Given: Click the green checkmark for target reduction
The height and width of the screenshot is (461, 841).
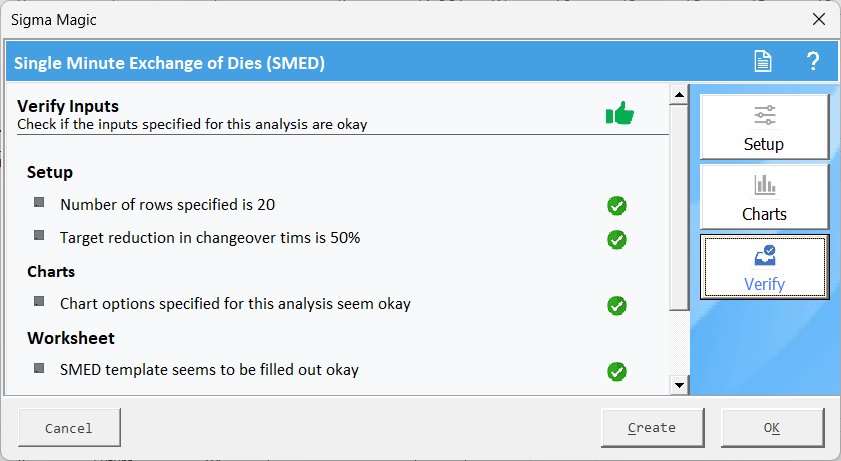Looking at the screenshot, I should [617, 240].
